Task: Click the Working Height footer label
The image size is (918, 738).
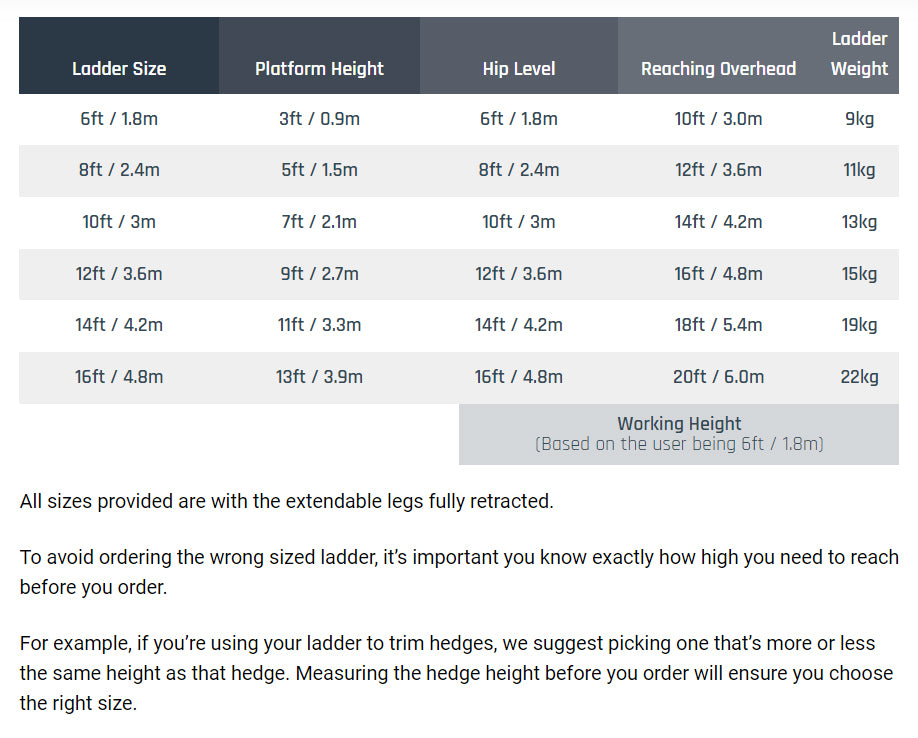Action: [x=679, y=424]
